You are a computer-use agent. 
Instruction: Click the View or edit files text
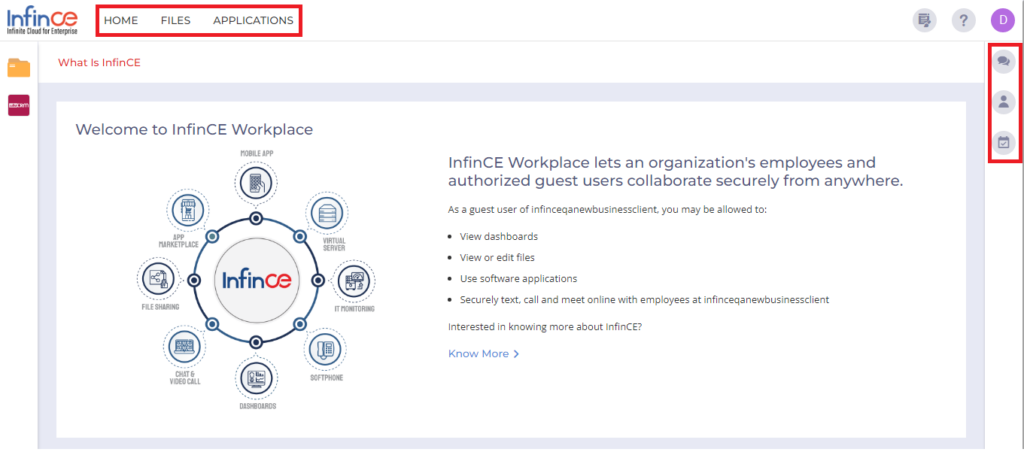point(497,257)
